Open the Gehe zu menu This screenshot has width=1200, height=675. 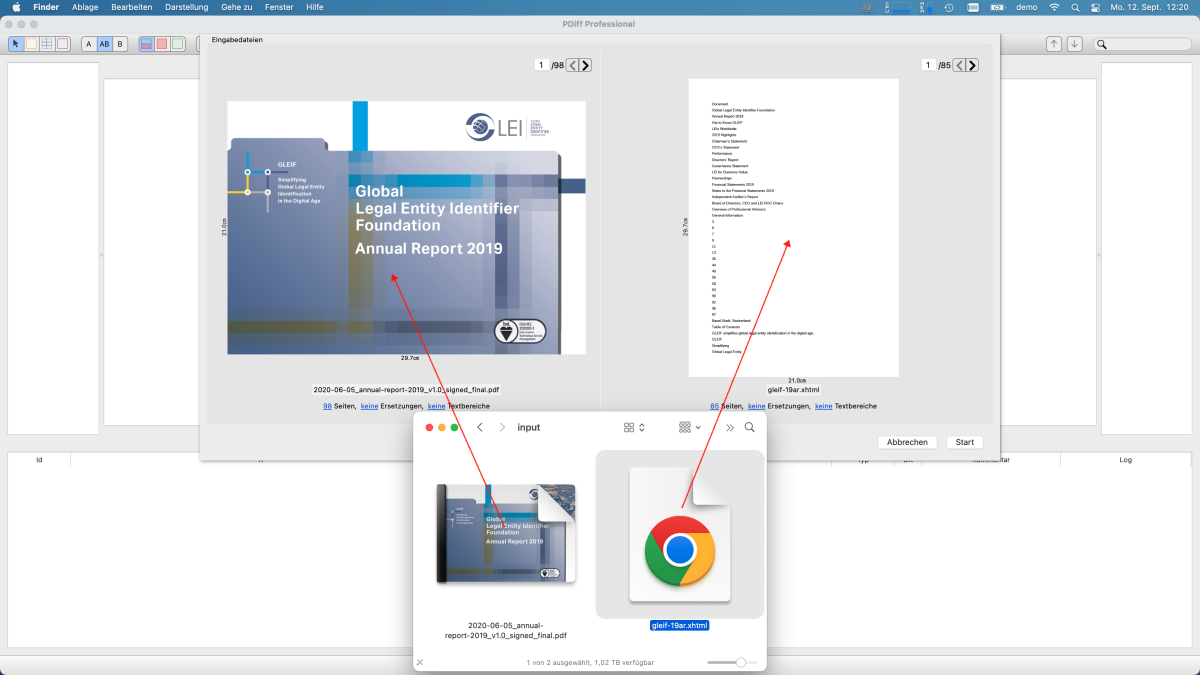point(237,7)
